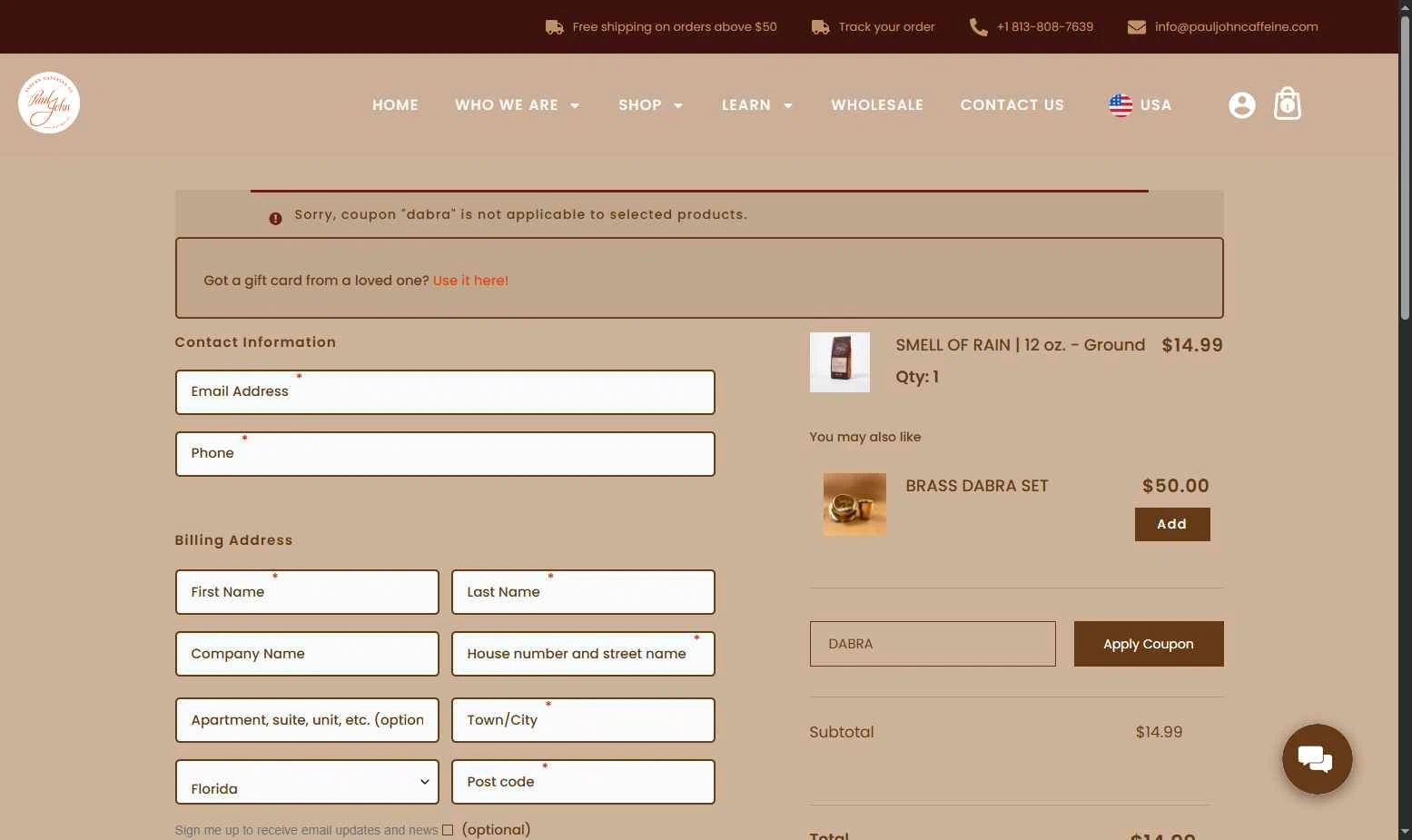Viewport: 1412px width, 840px height.
Task: Click the 'Subtotal' label
Action: coord(842,732)
